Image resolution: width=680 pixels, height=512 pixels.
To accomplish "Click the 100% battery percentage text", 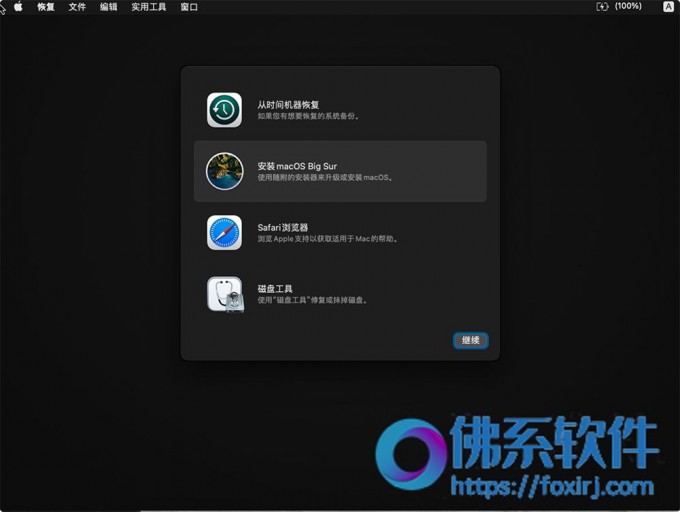I will 628,7.
